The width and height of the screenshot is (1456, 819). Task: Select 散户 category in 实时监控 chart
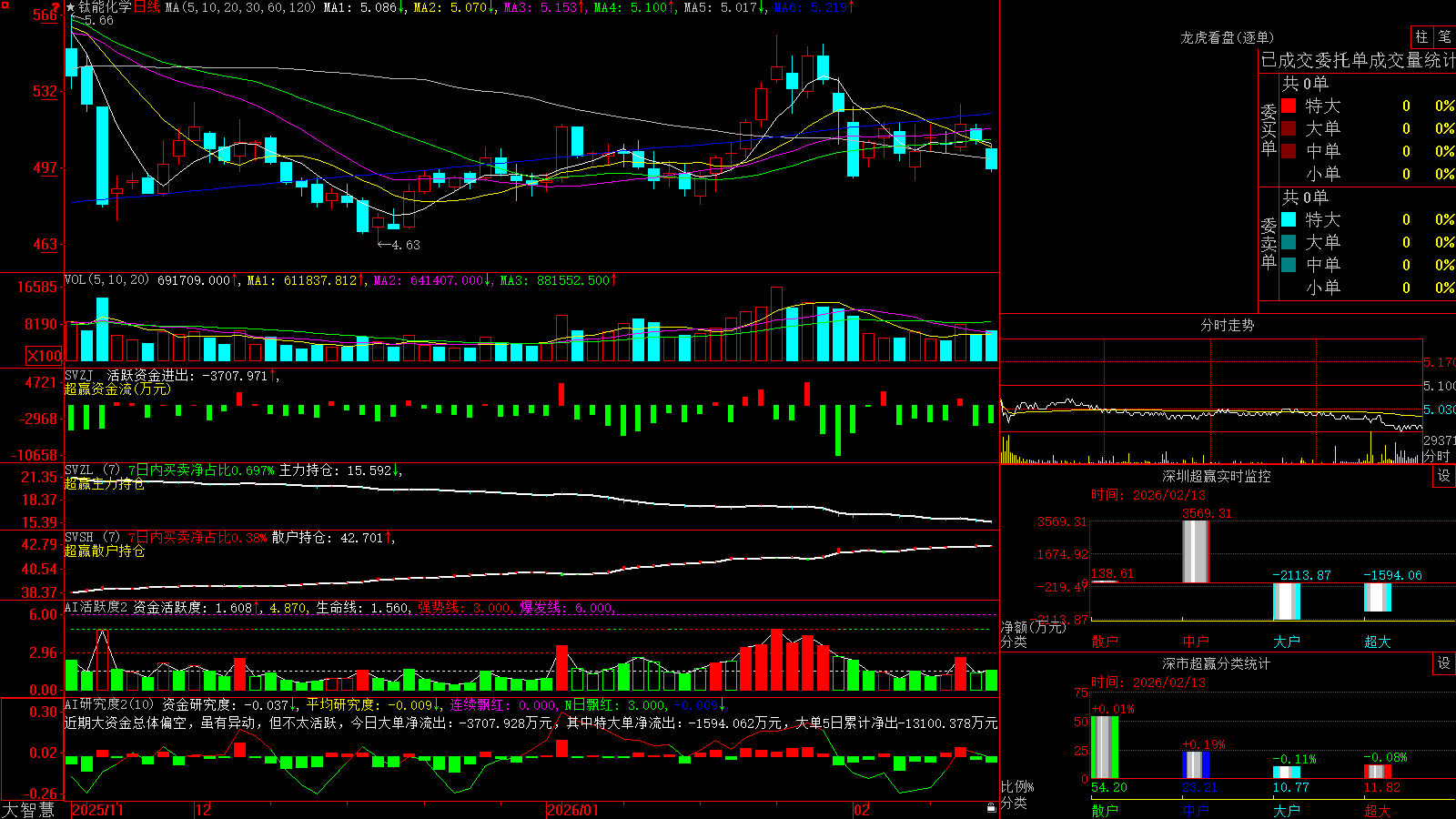point(1105,642)
